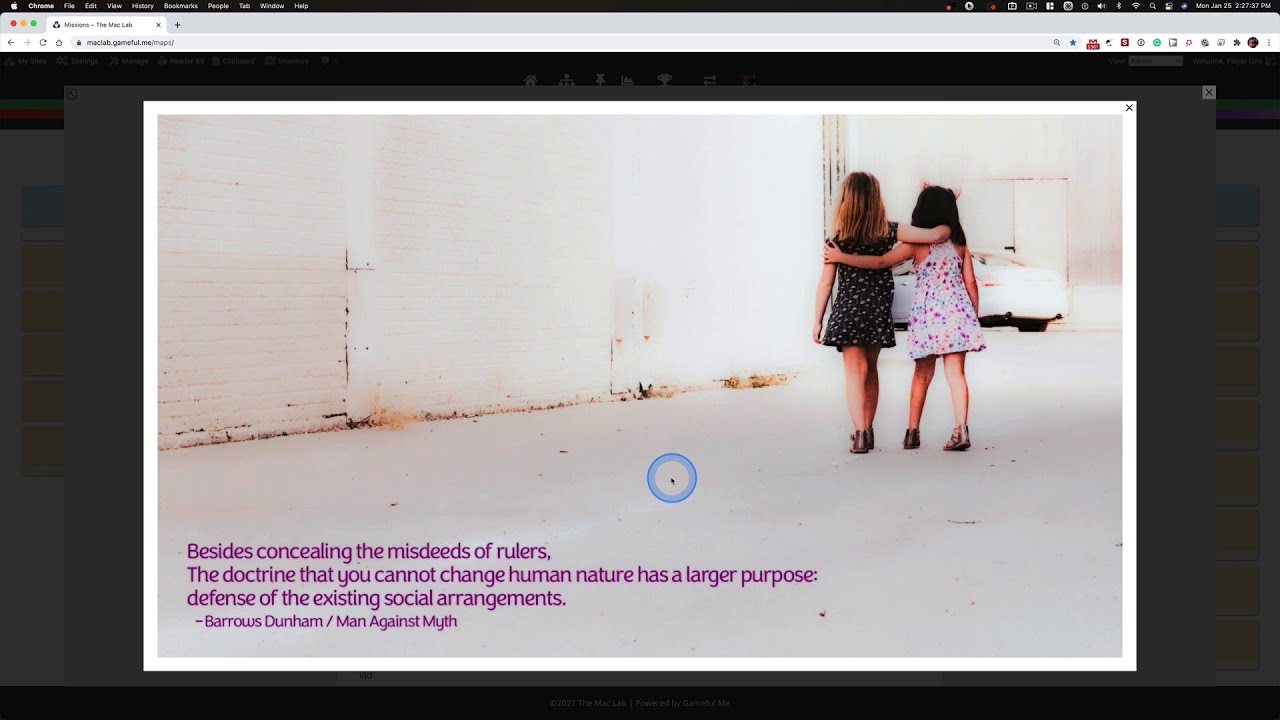
Task: Click the comments bubble in admin bar
Action: 329,61
